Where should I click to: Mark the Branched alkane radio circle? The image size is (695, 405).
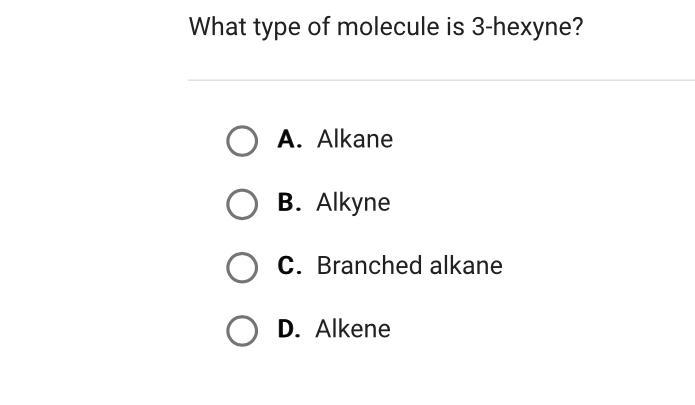[242, 268]
